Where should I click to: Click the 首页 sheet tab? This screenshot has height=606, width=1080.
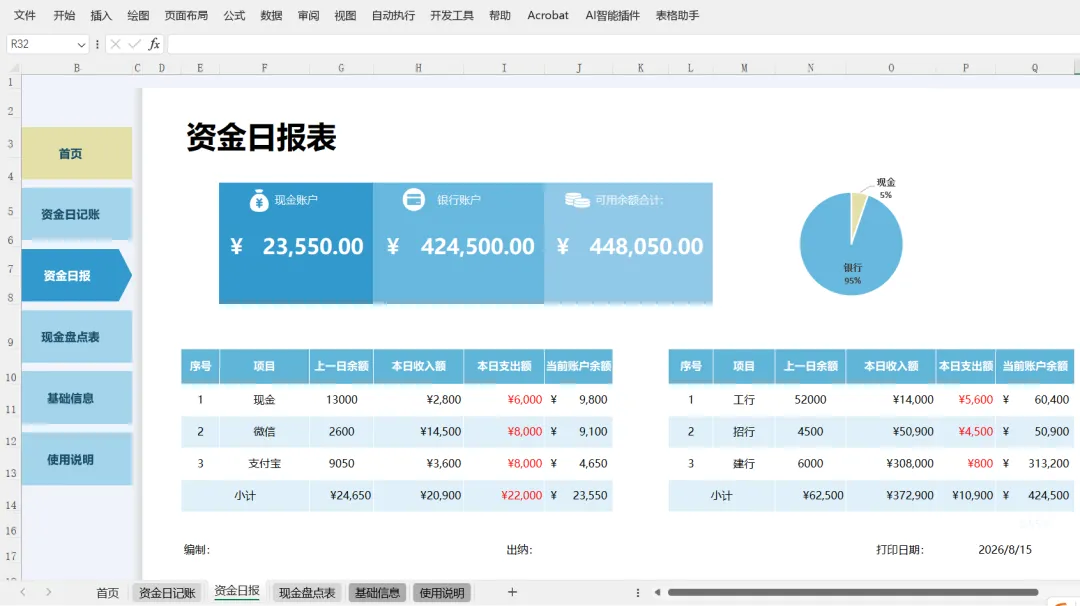[107, 593]
